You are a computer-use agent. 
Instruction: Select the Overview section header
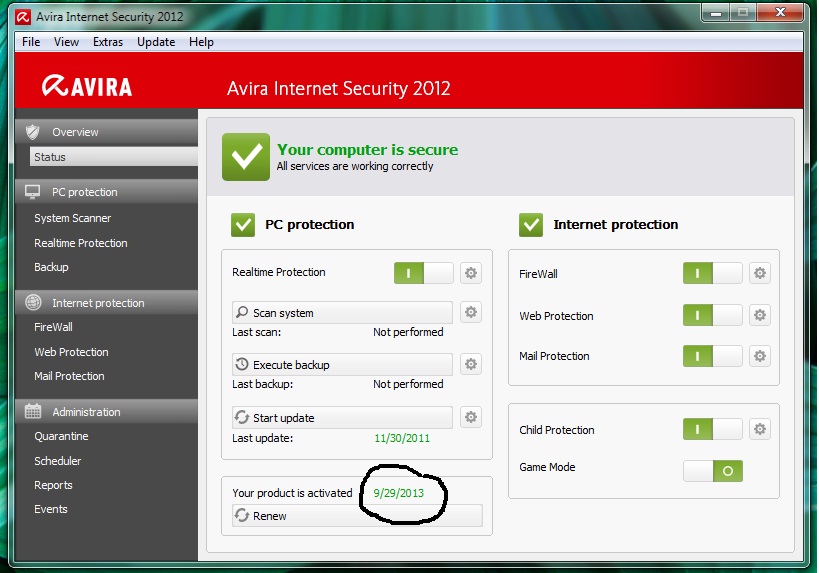(x=107, y=132)
